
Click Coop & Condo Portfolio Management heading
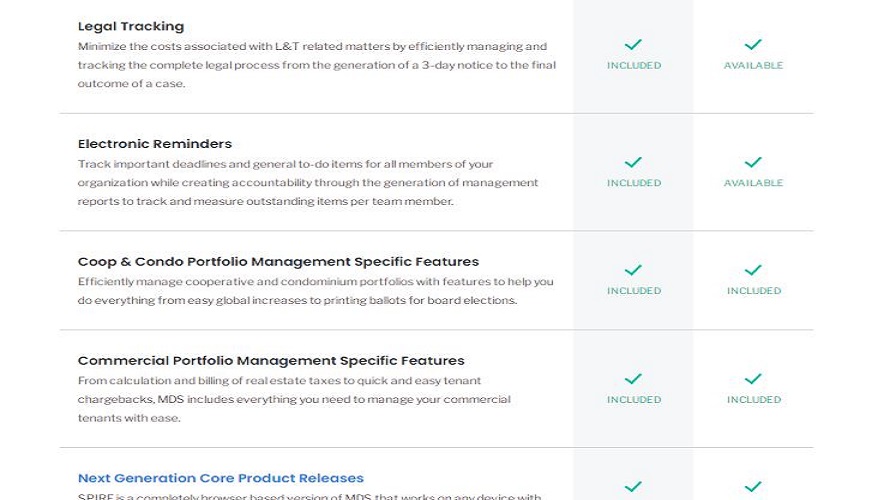click(278, 262)
